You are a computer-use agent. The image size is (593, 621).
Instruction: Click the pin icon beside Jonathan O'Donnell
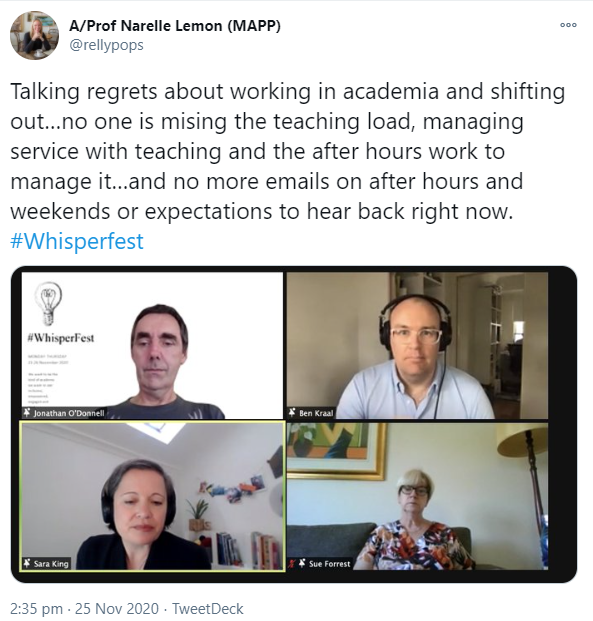[27, 413]
